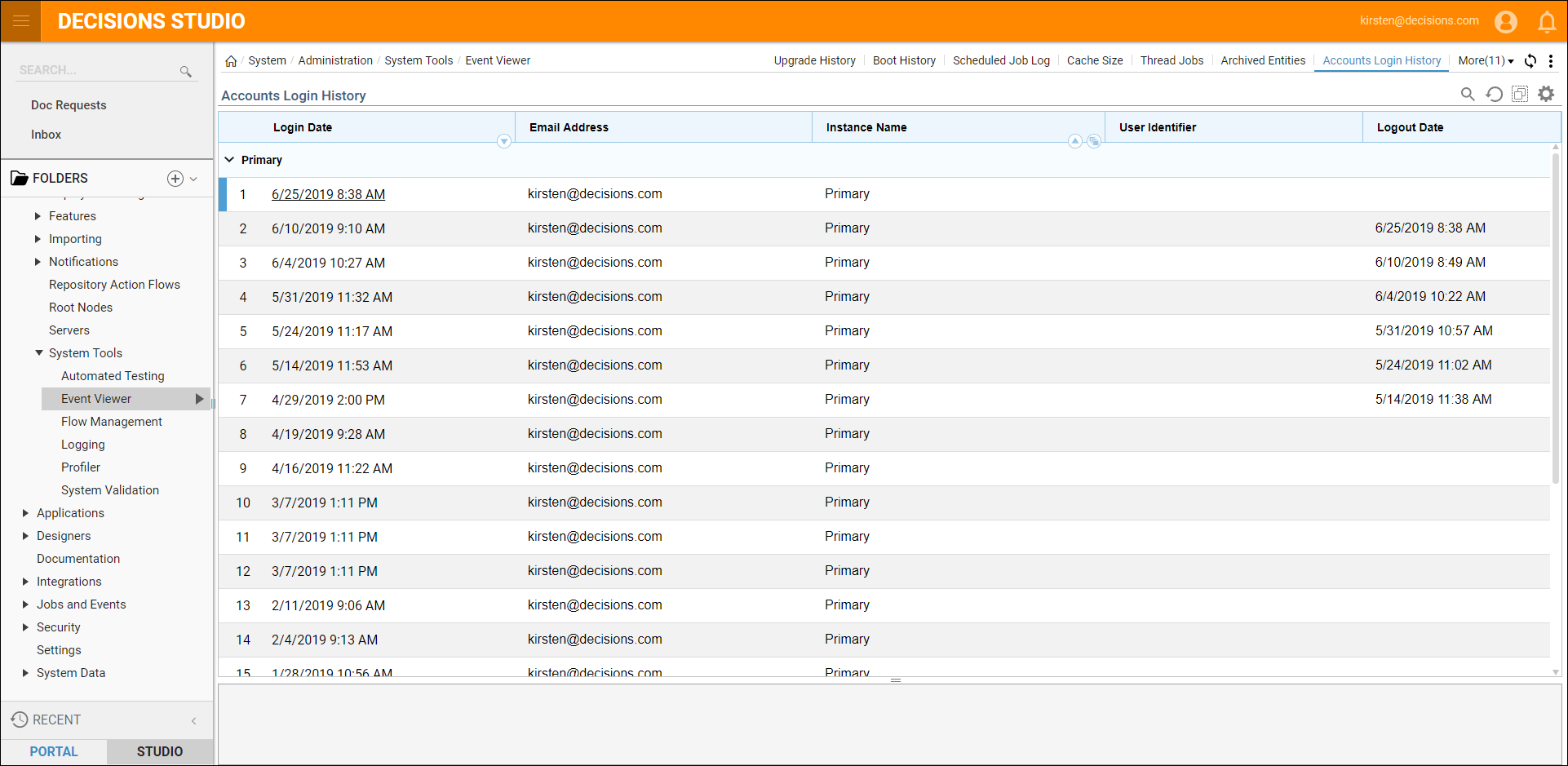Open the Scheduled Job Log tab
This screenshot has width=1568, height=766.
coord(1001,61)
